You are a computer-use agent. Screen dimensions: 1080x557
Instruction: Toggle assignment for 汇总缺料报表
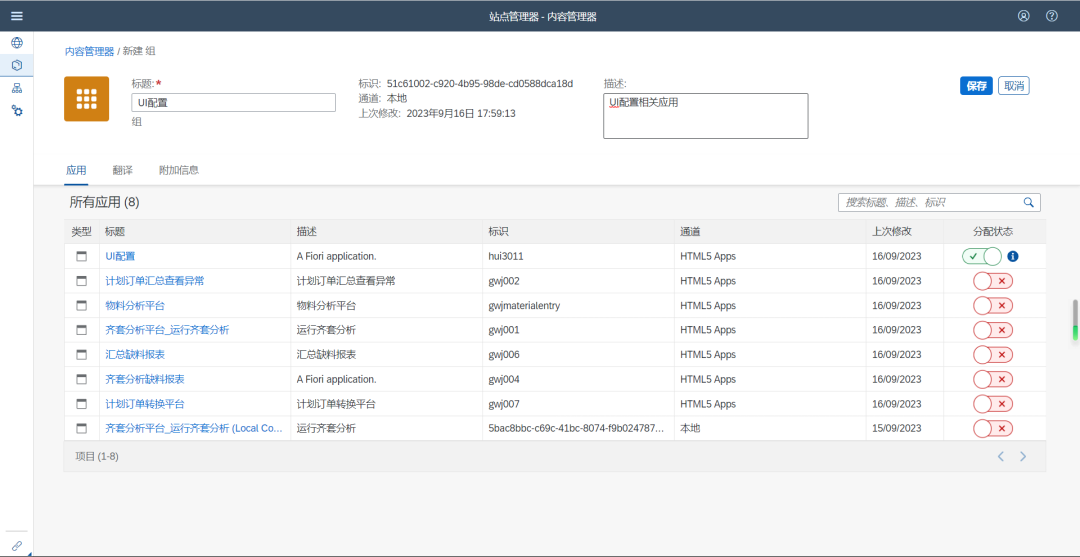pos(993,355)
